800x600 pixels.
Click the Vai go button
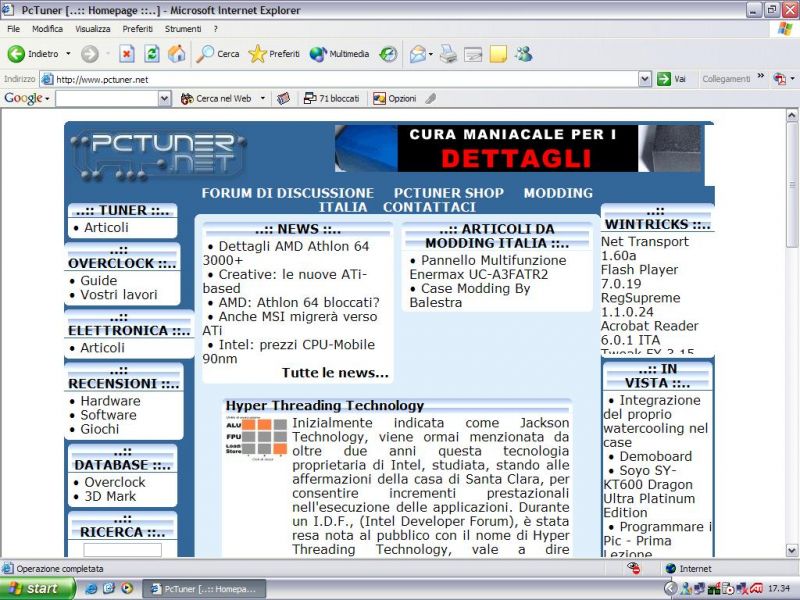[x=671, y=79]
